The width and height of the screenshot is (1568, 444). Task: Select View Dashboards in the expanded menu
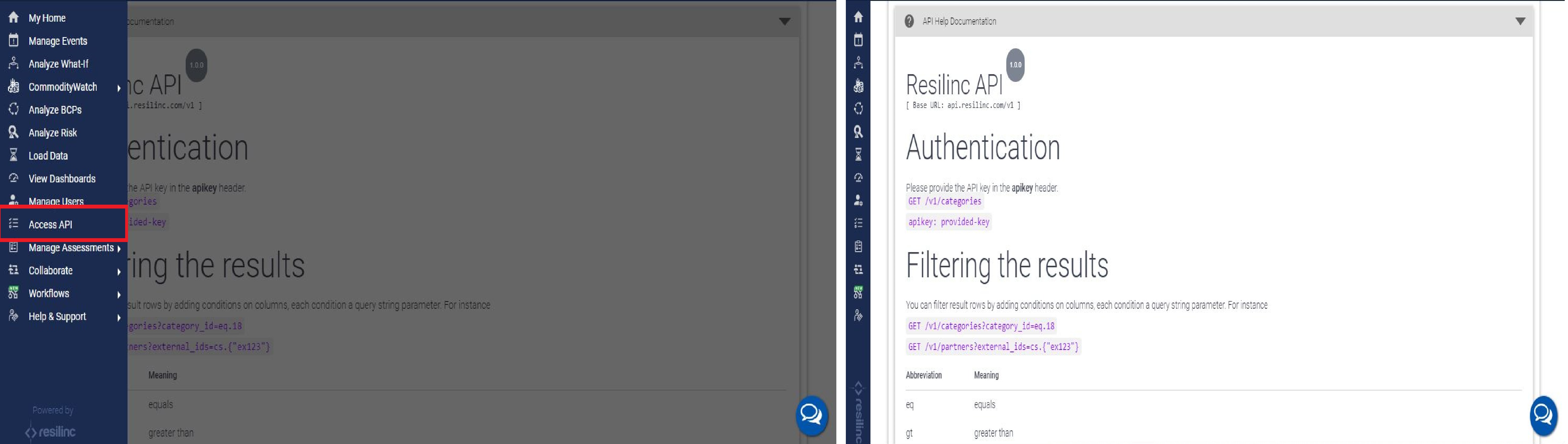click(62, 179)
